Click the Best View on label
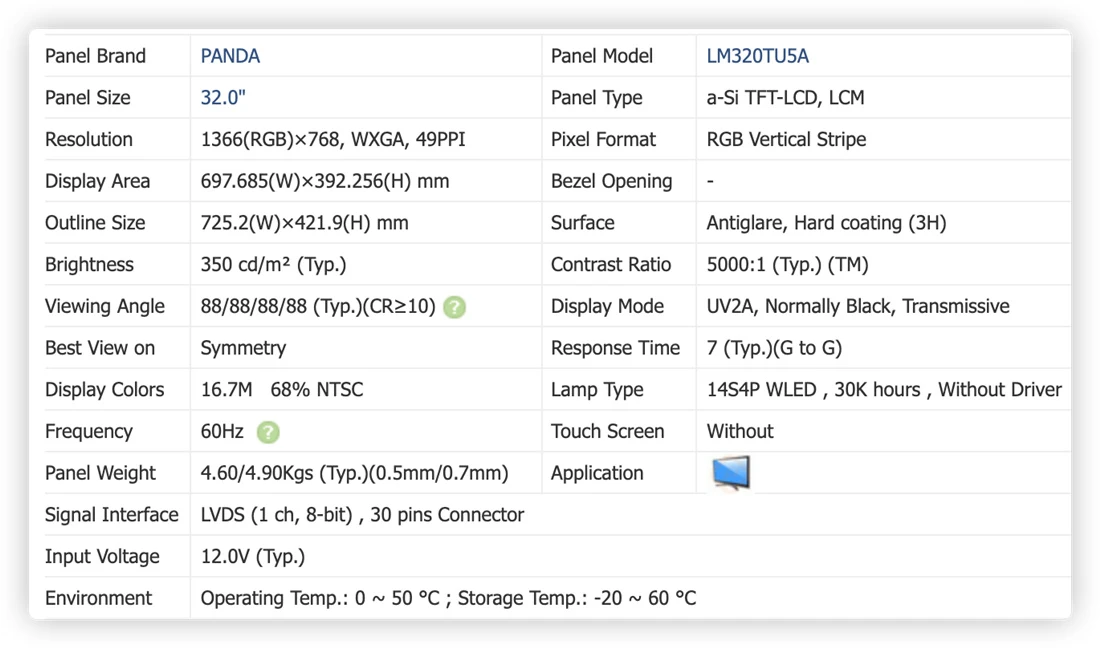This screenshot has height=648, width=1100. tap(100, 348)
